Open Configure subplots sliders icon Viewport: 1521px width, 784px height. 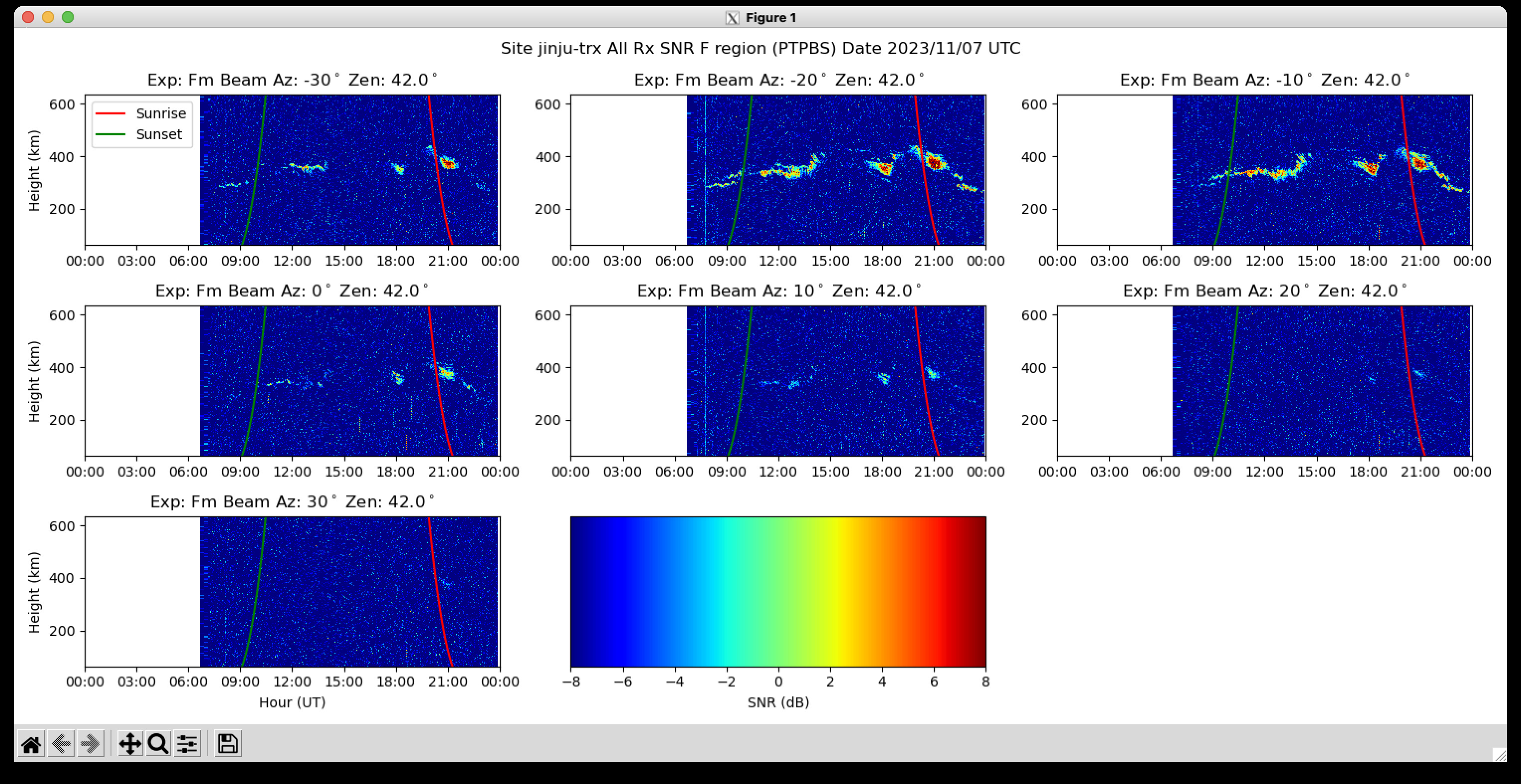click(187, 744)
